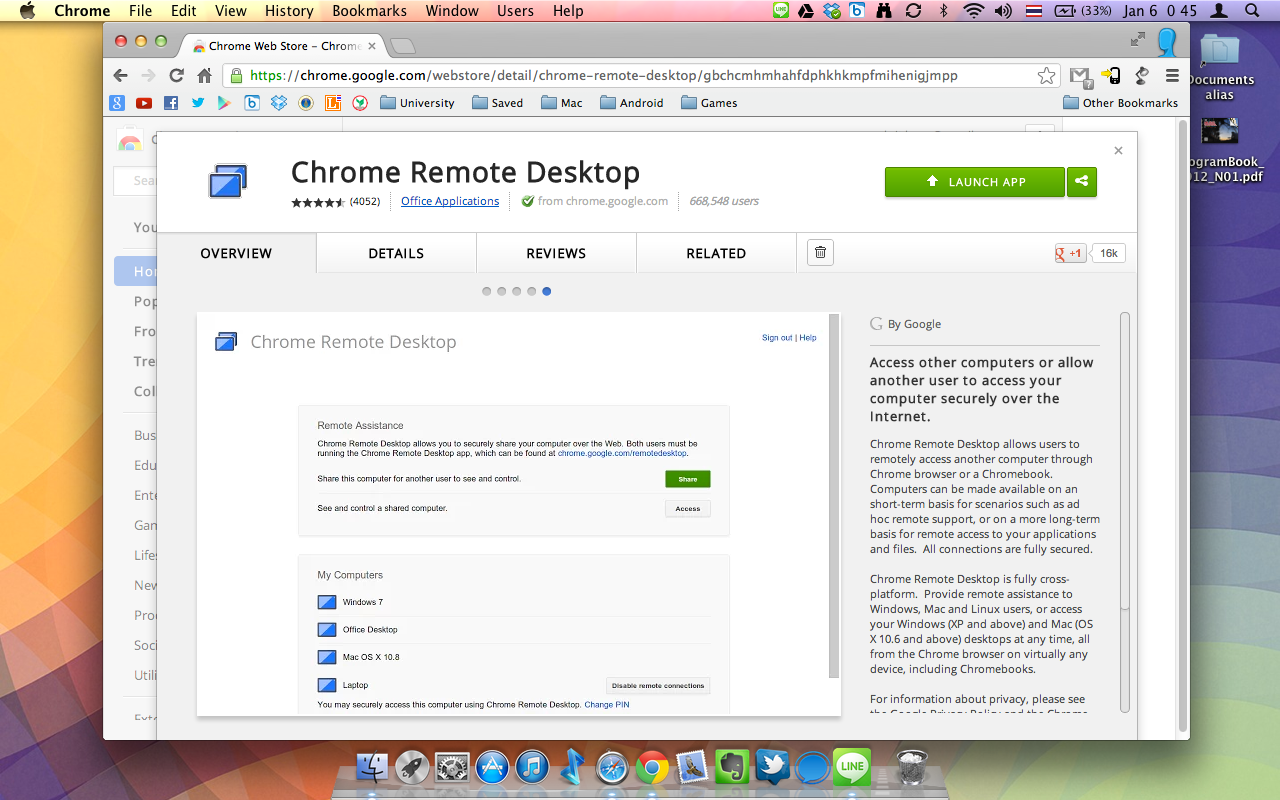Open the Google bookmark icon
The width and height of the screenshot is (1280, 800).
click(x=117, y=103)
